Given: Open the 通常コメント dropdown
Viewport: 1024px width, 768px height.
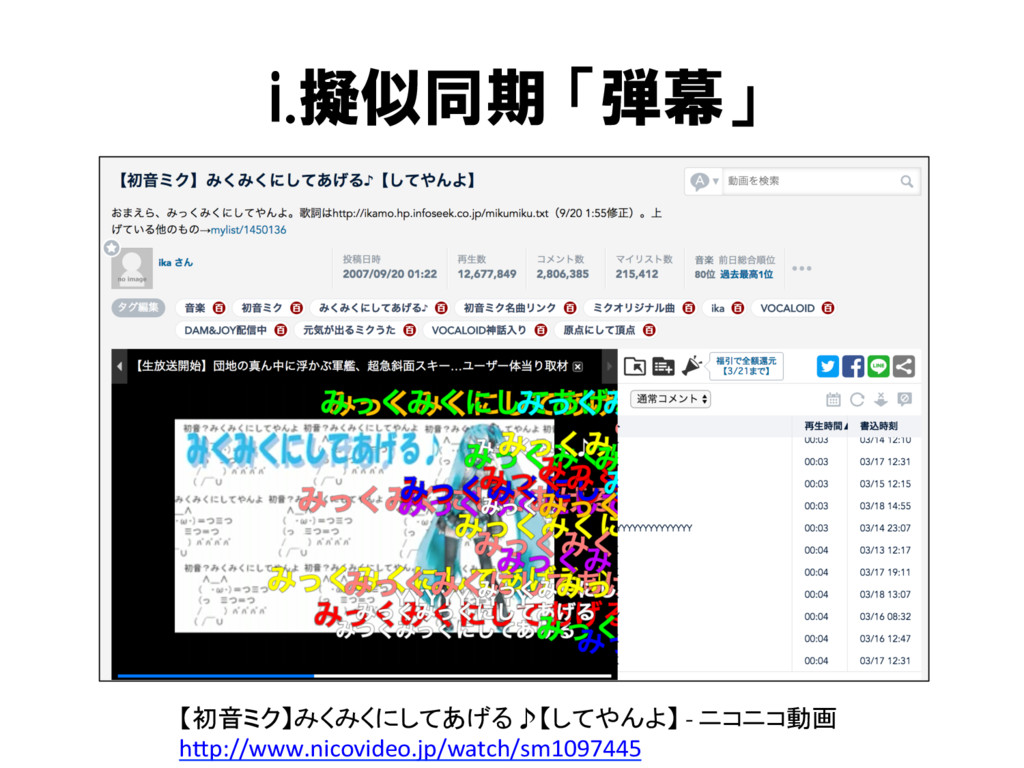Looking at the screenshot, I should pos(671,399).
